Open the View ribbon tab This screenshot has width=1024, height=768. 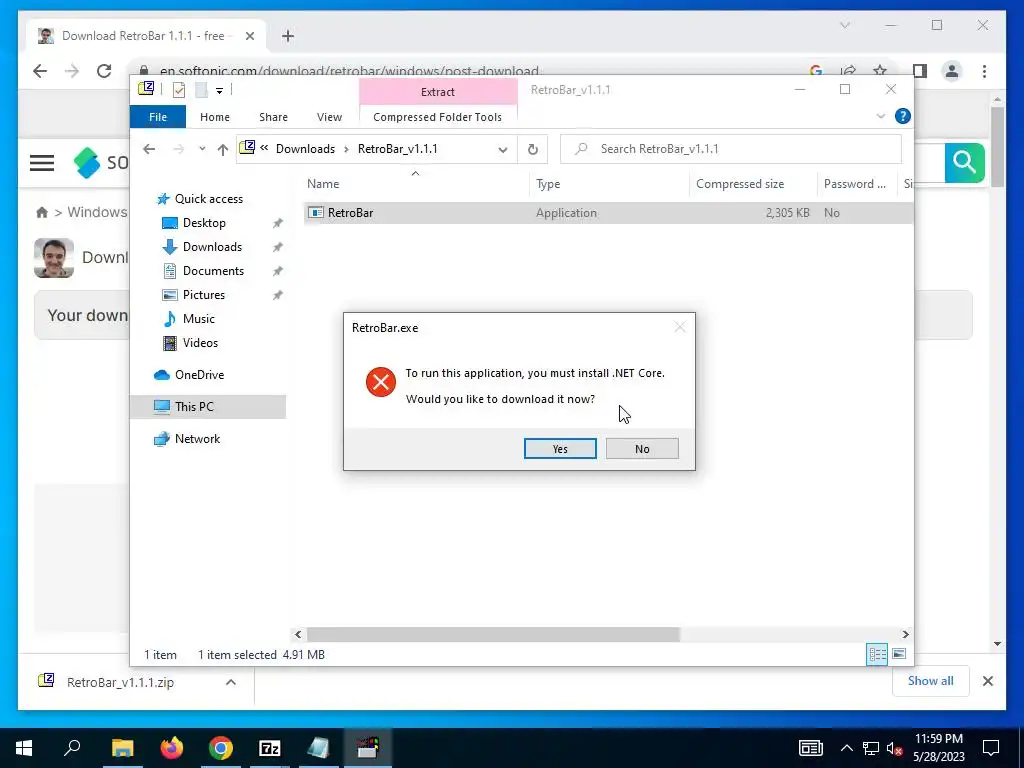coord(329,117)
